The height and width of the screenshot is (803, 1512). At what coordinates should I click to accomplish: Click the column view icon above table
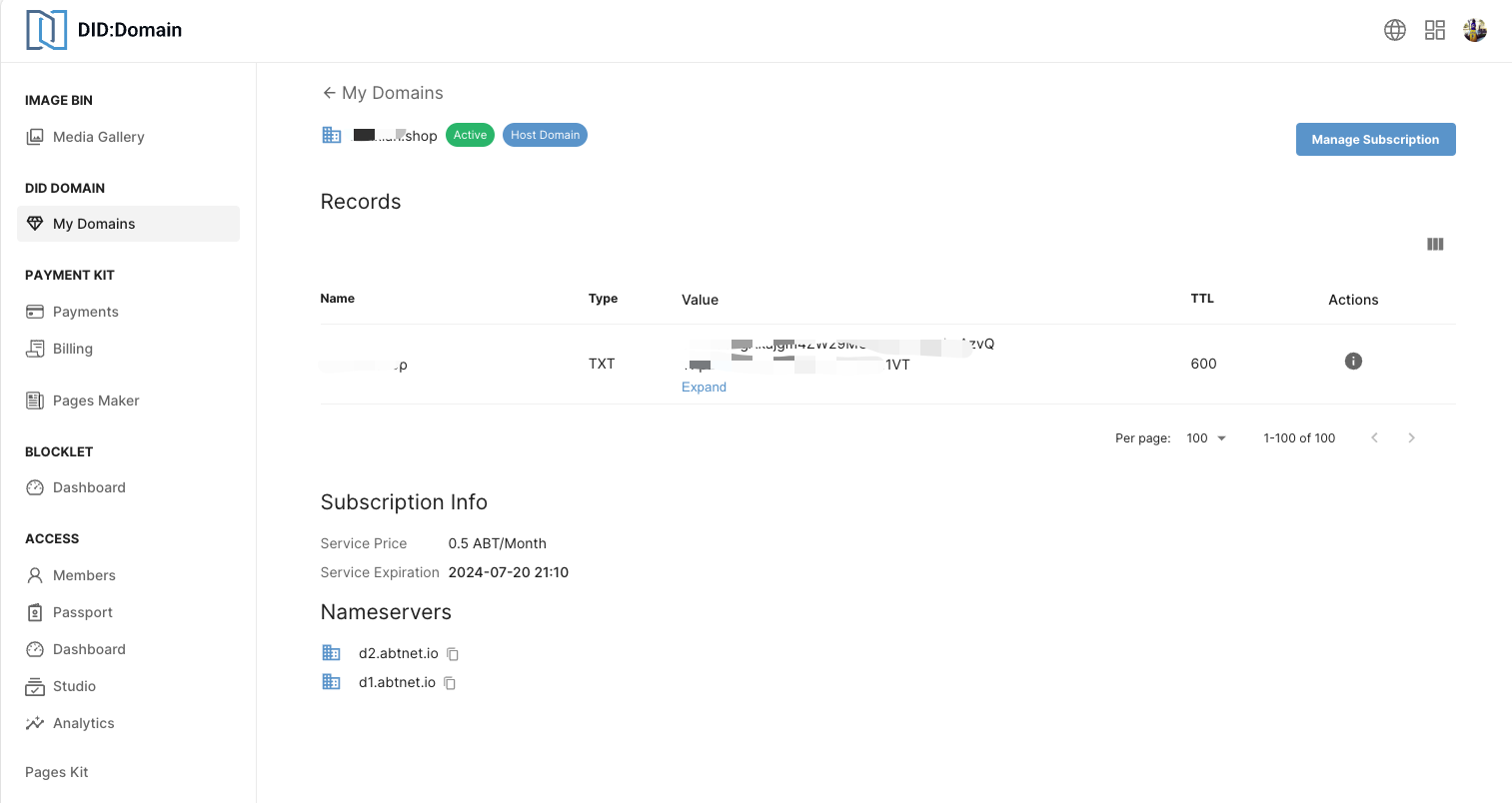coord(1435,244)
